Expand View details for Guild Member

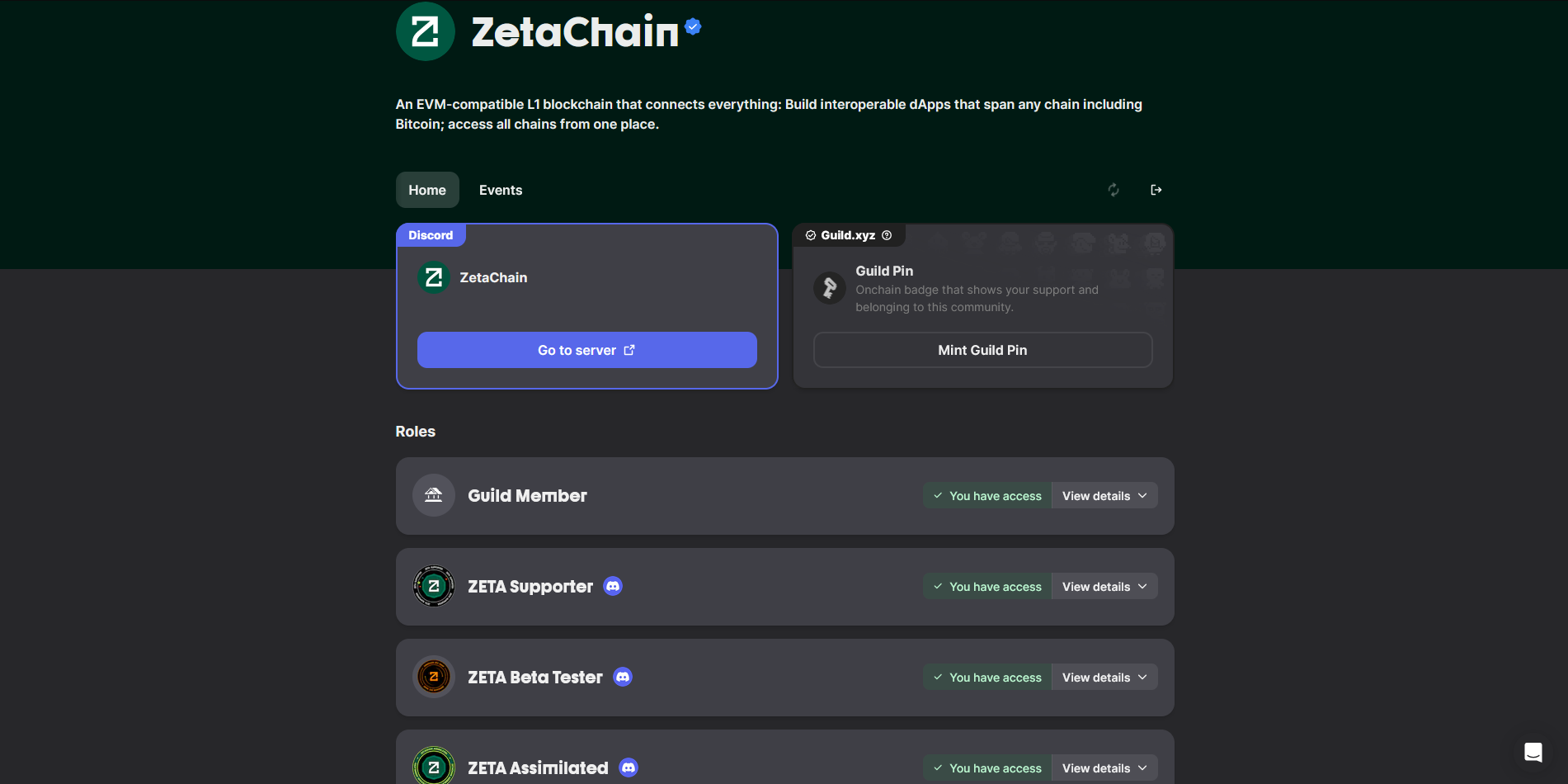(1104, 496)
